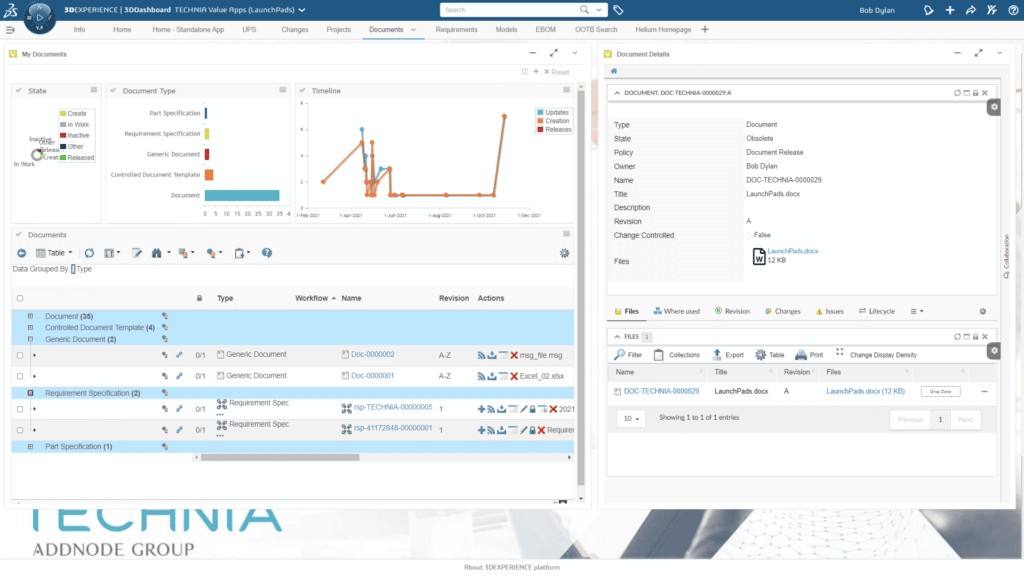Click the Documents table horizontal scrollbar
1024x576 pixels.
(x=280, y=457)
